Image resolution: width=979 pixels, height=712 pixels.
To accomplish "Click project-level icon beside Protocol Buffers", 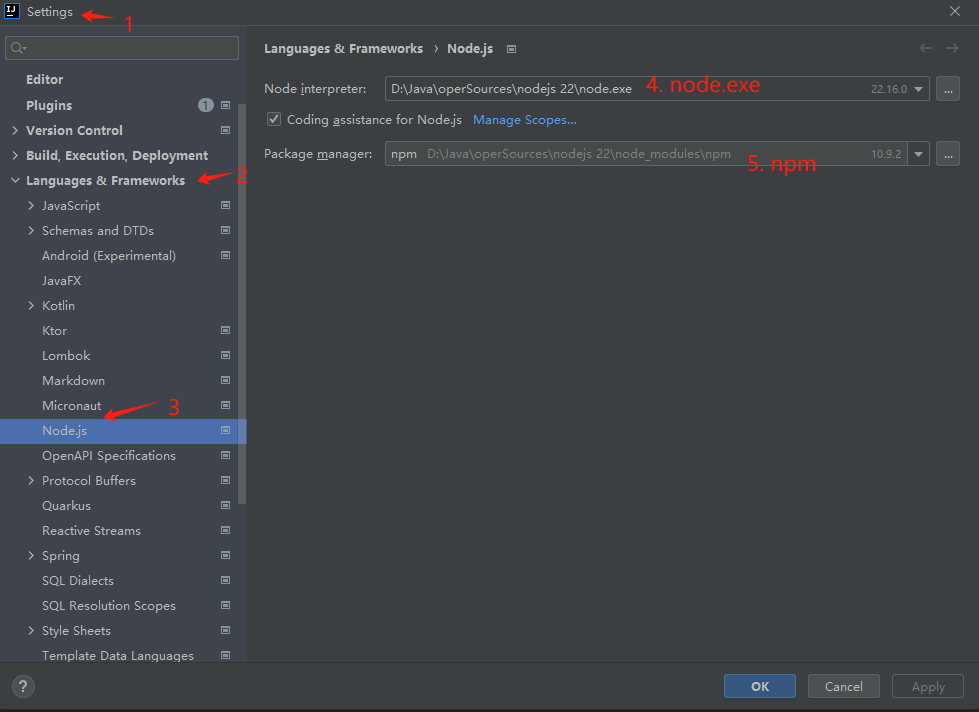I will 225,480.
